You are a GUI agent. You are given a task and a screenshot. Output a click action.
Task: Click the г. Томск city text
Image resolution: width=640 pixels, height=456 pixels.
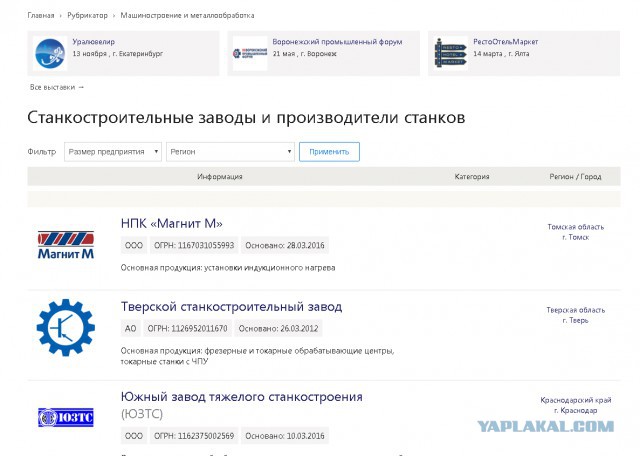pos(576,237)
